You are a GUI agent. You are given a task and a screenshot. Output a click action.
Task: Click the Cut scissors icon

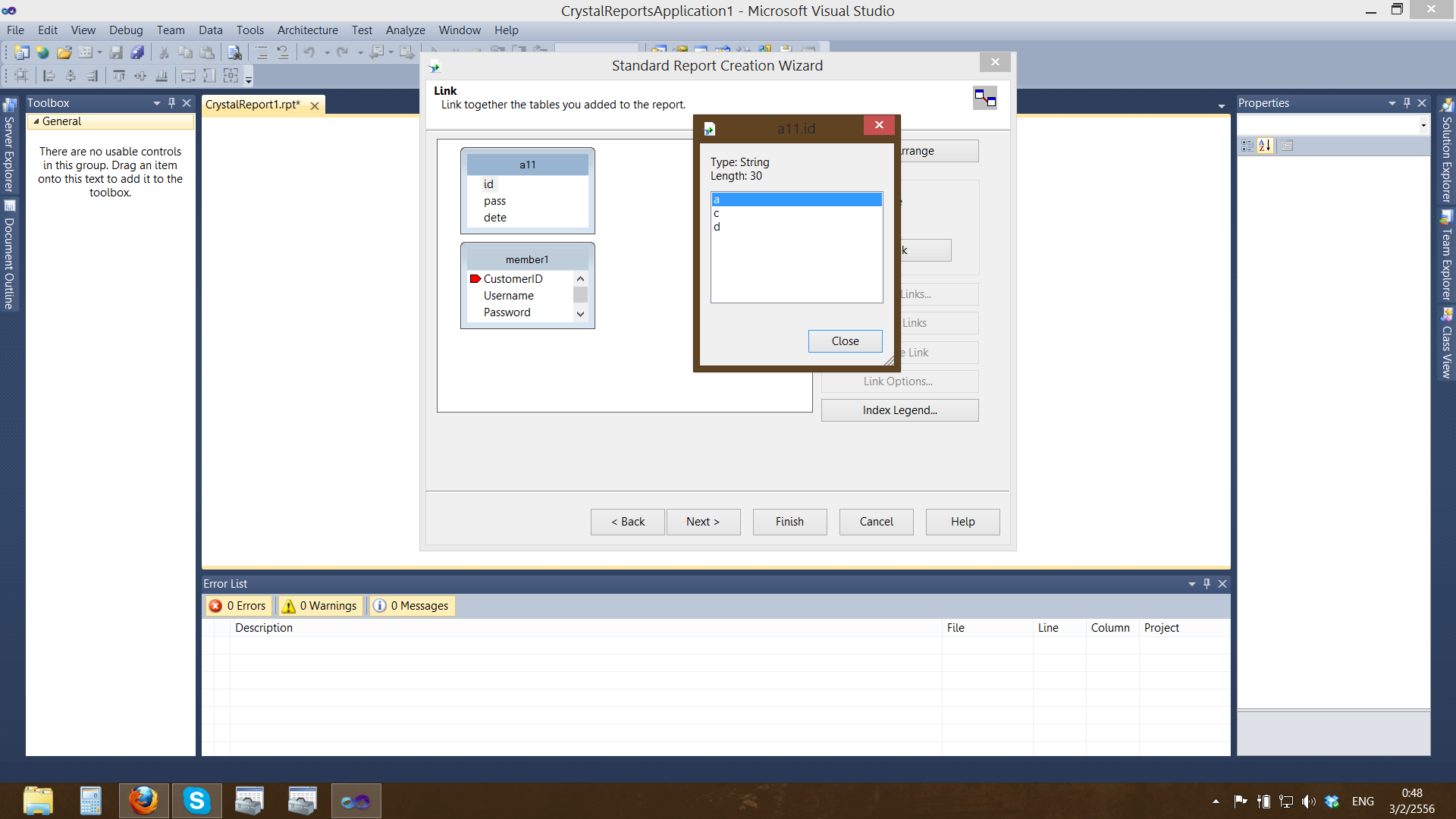coord(163,52)
